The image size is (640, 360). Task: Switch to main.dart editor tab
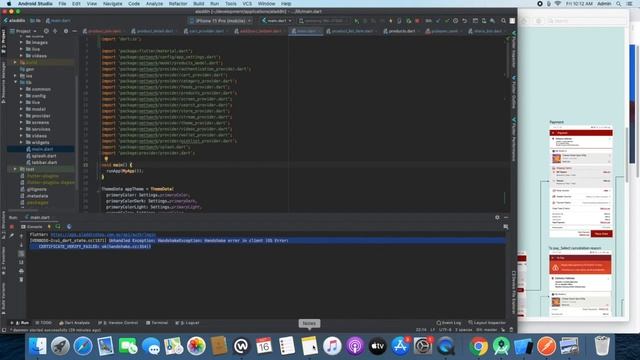[x=306, y=31]
